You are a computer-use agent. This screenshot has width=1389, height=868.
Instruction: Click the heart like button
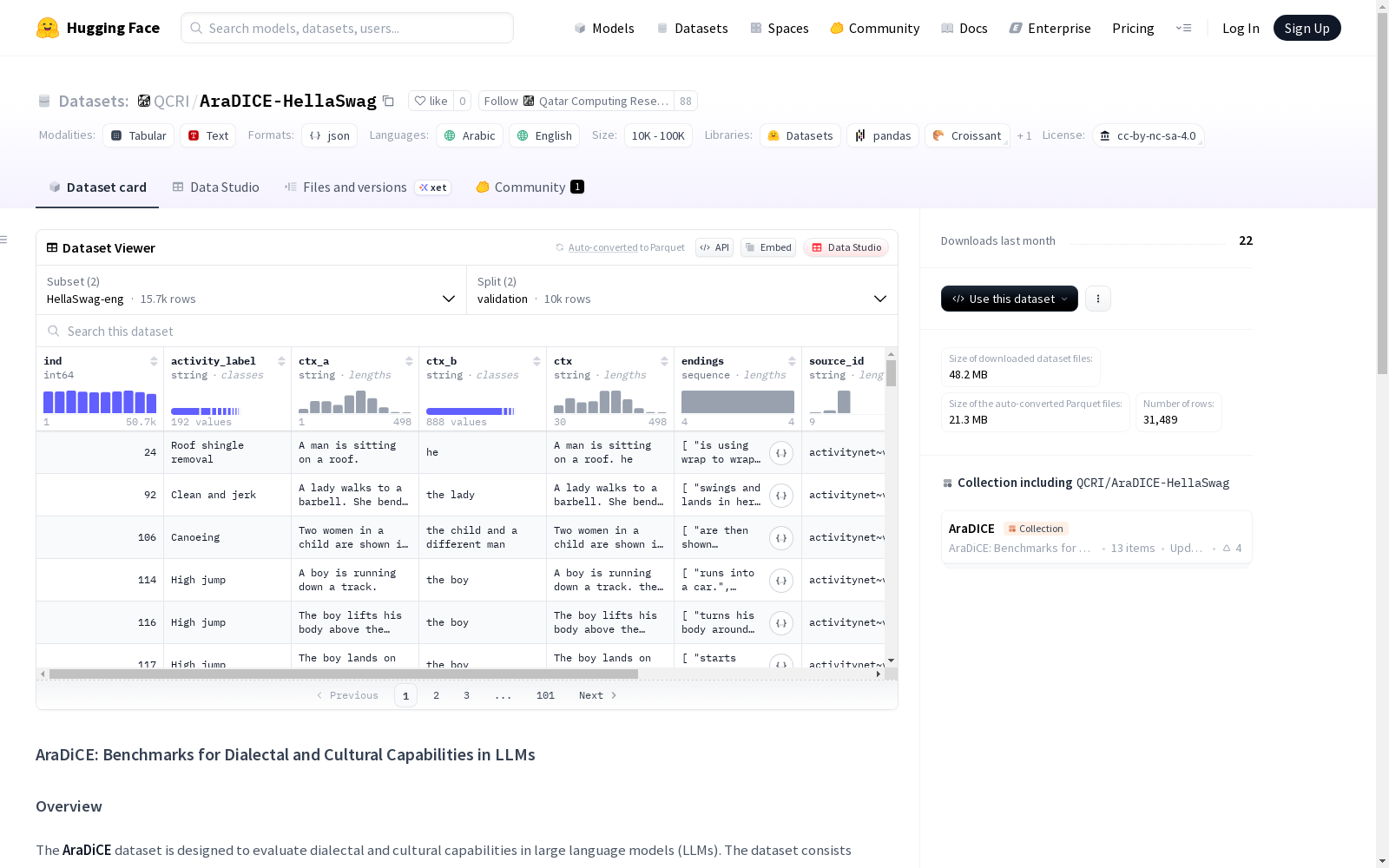(x=431, y=102)
